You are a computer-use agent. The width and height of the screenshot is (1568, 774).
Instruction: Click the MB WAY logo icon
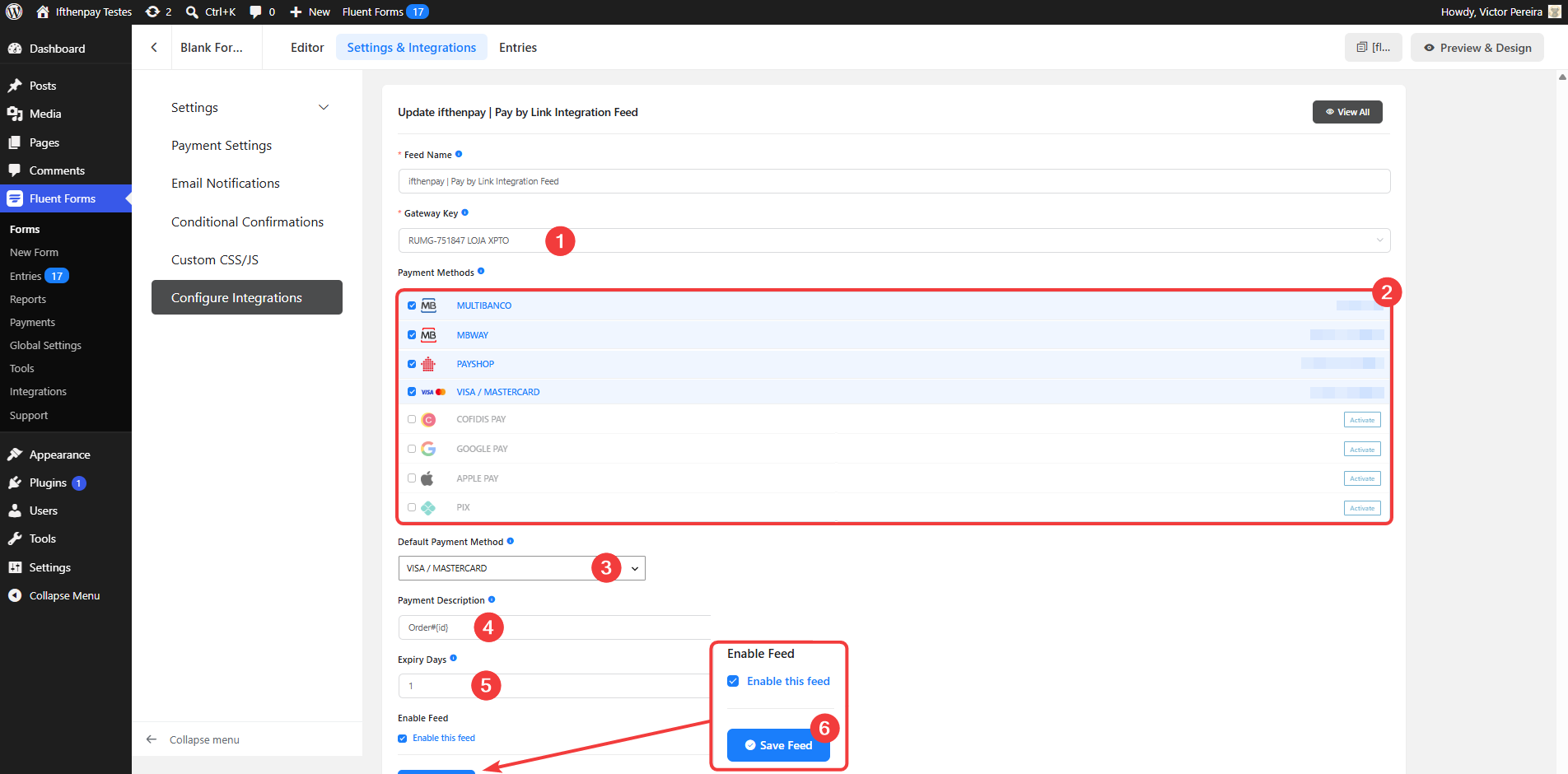429,335
